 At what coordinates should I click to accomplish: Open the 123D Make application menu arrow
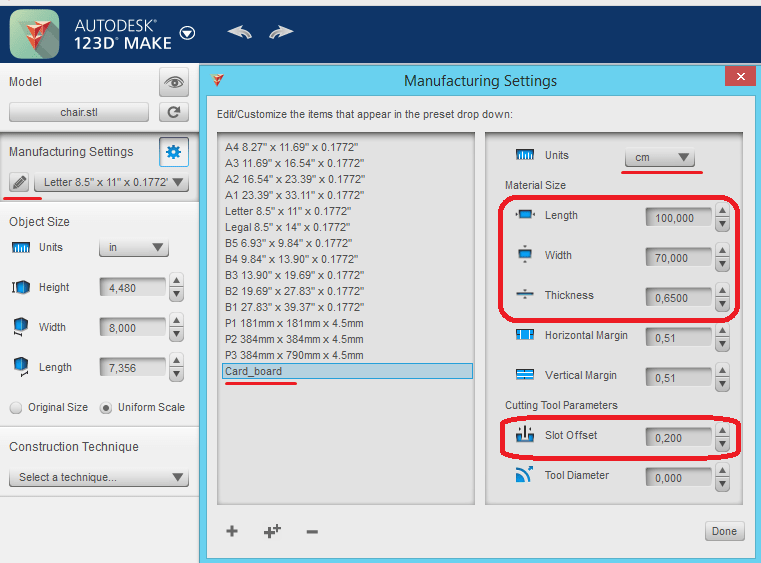[187, 33]
